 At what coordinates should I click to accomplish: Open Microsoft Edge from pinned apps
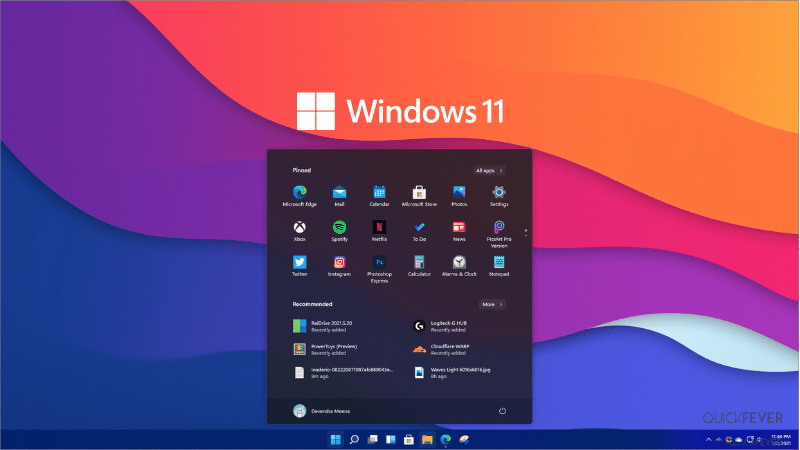(299, 196)
